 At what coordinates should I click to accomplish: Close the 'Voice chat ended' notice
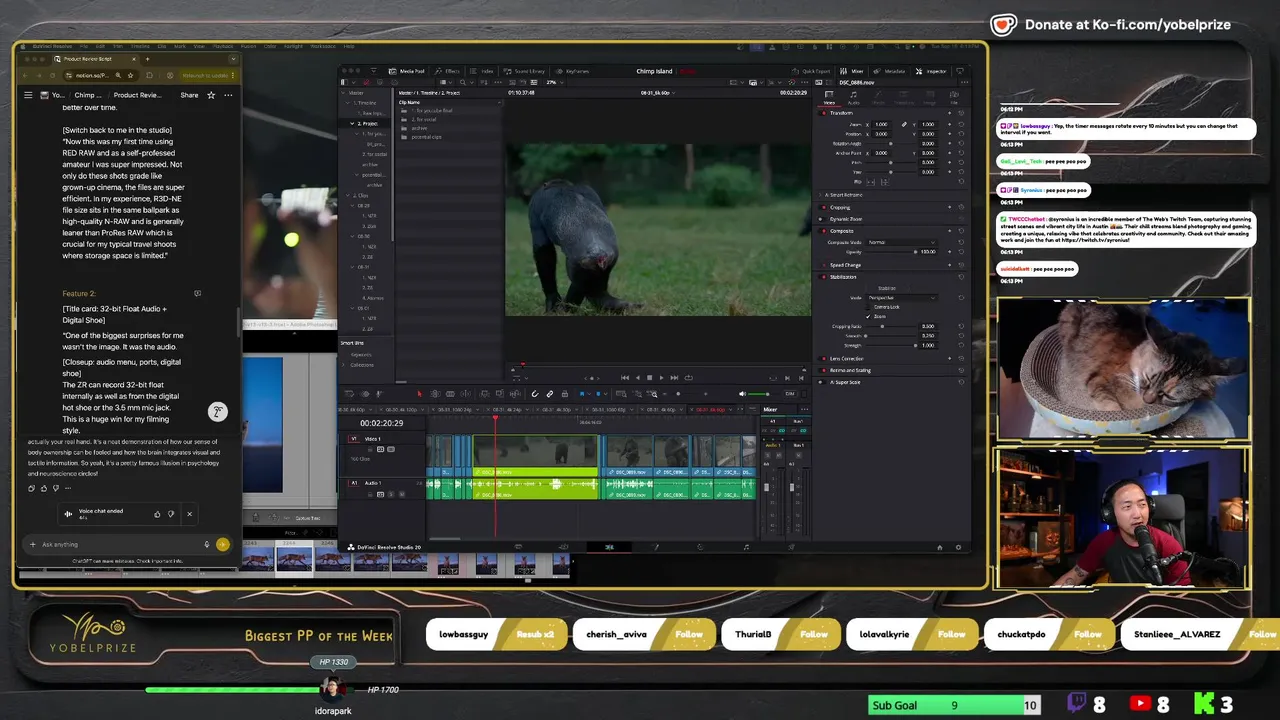[189, 514]
